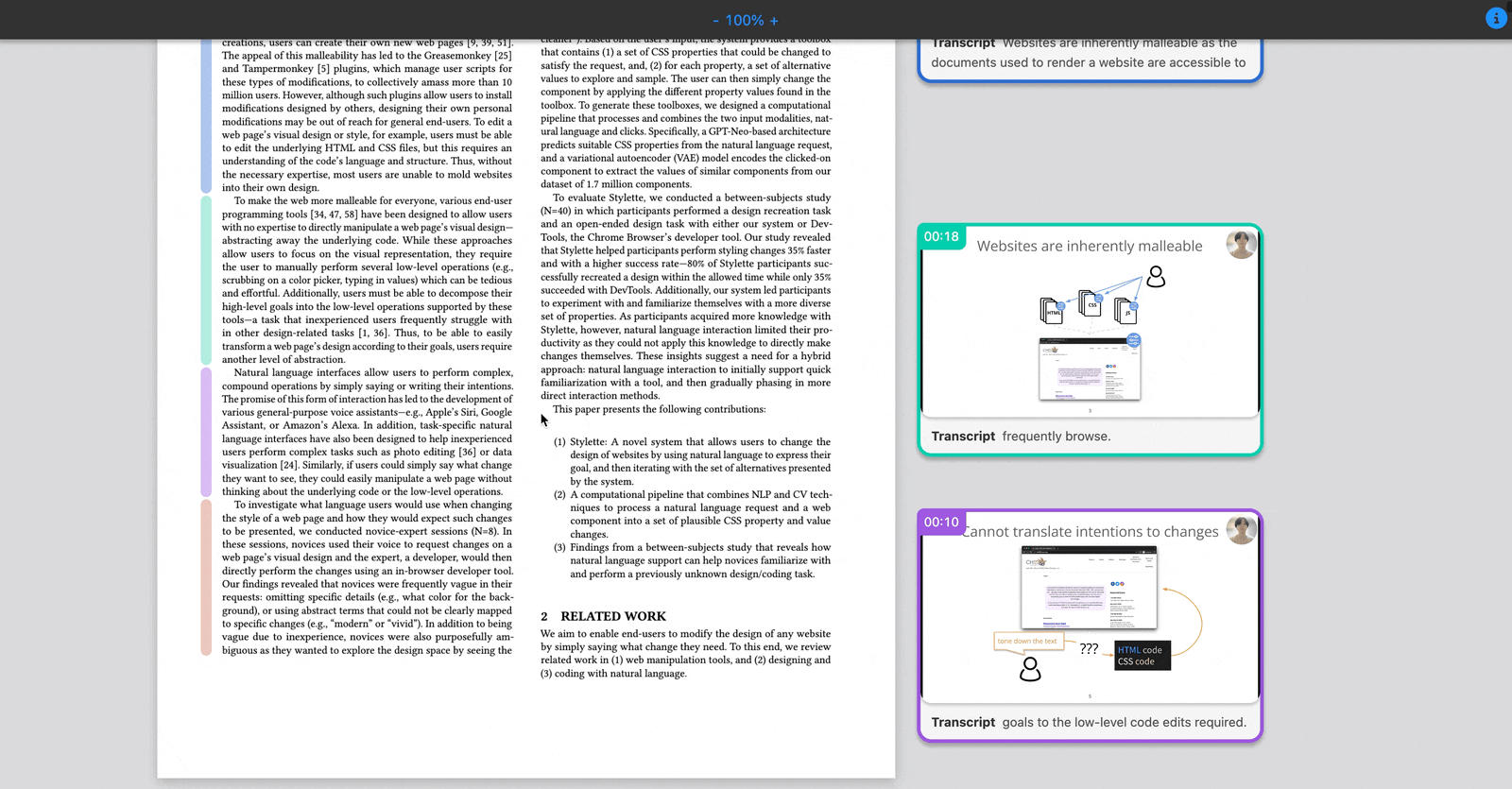Click the 100% zoom level label
1512x789 pixels.
(x=745, y=20)
